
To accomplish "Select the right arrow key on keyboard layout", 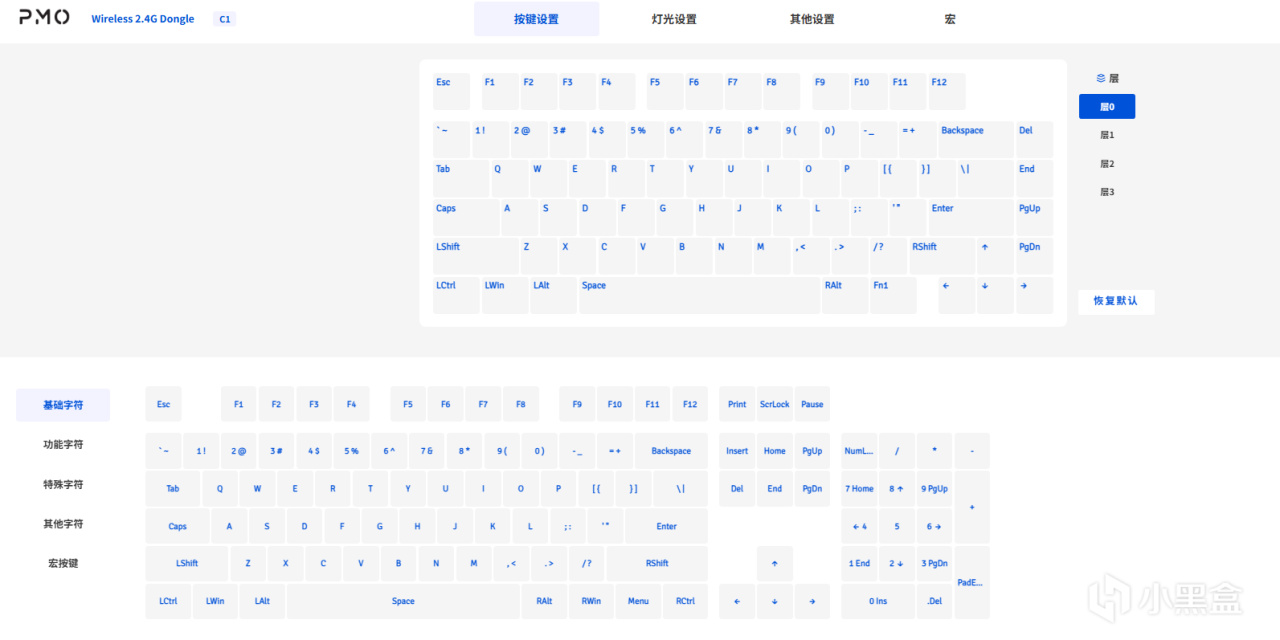I will point(1034,295).
